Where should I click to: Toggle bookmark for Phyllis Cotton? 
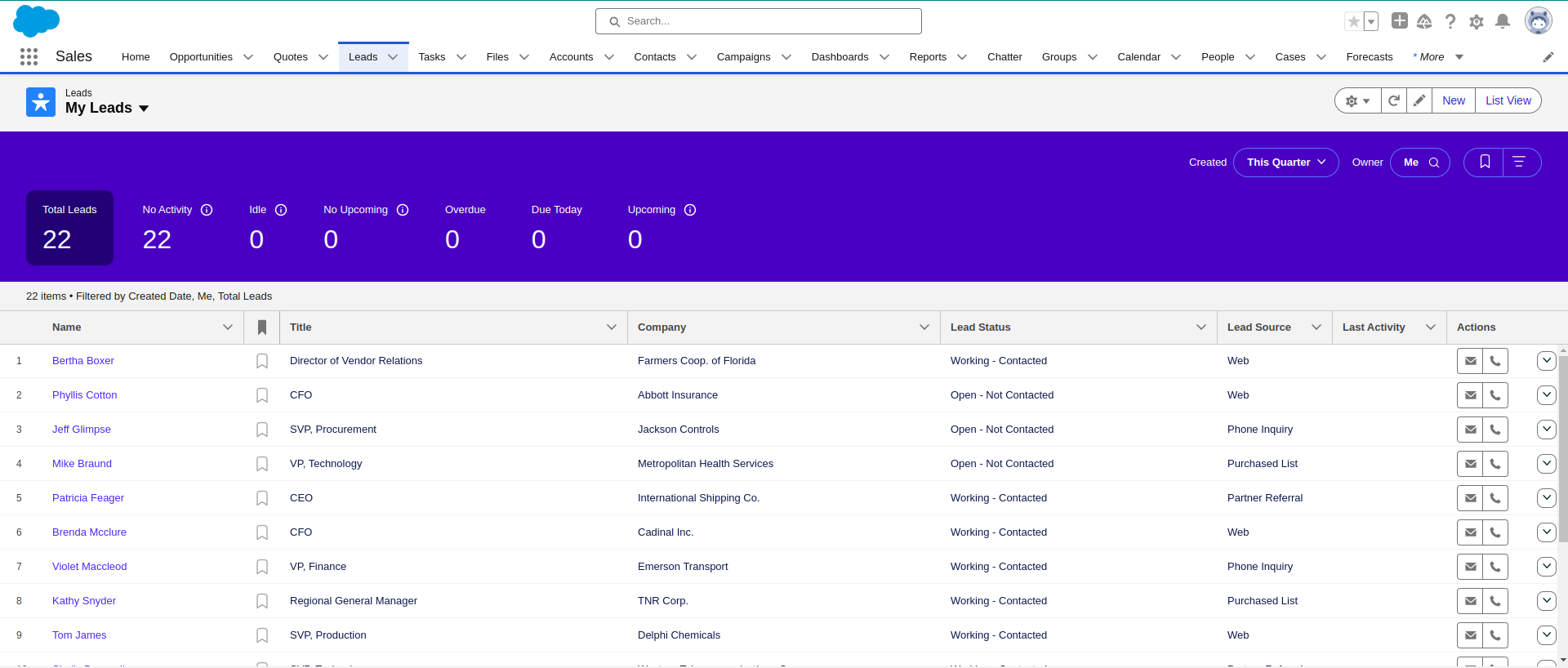pyautogui.click(x=262, y=395)
